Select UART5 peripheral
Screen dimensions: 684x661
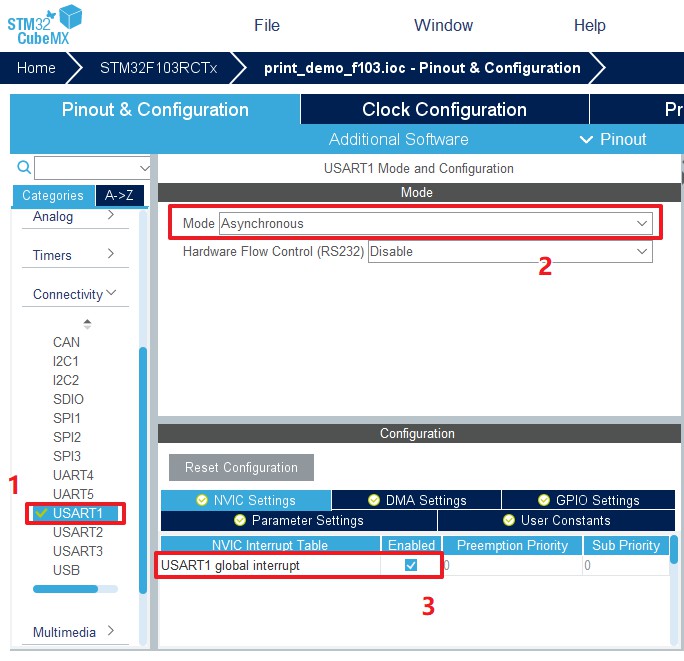[x=73, y=494]
